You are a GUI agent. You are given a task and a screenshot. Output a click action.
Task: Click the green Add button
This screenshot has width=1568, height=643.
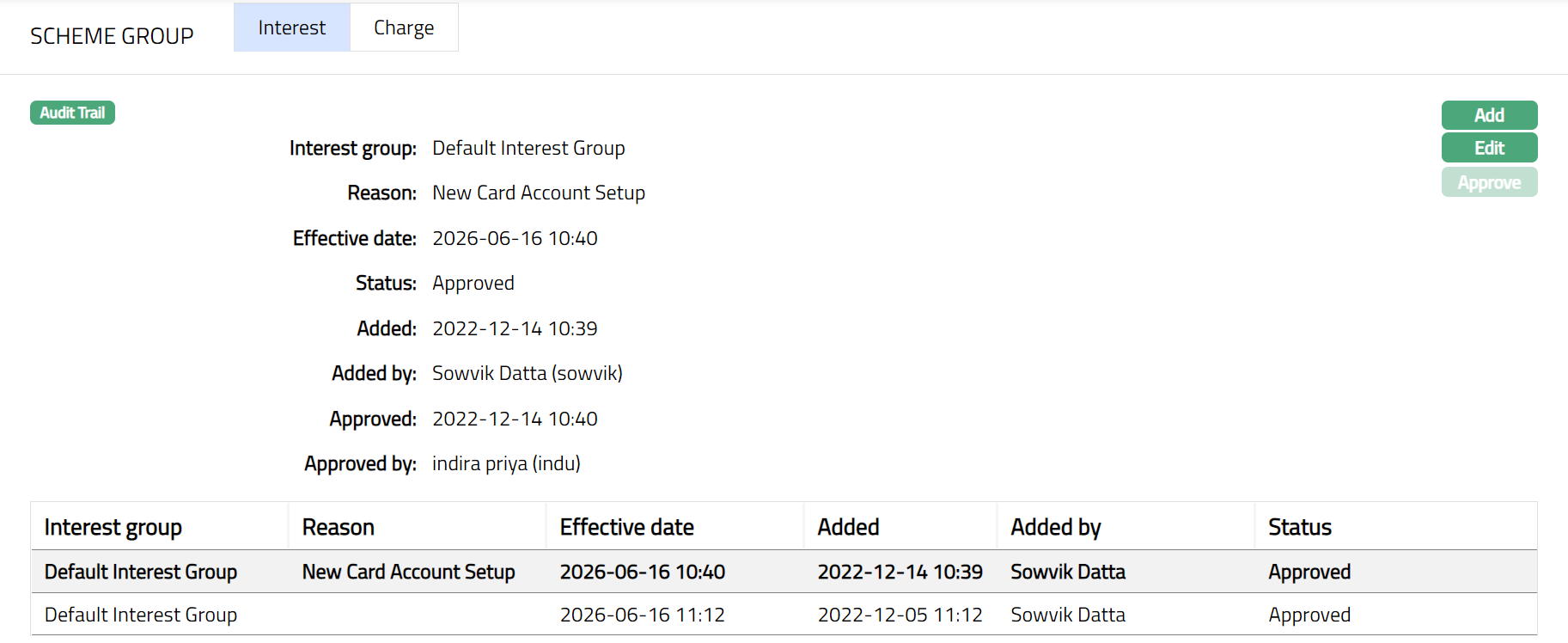tap(1488, 115)
